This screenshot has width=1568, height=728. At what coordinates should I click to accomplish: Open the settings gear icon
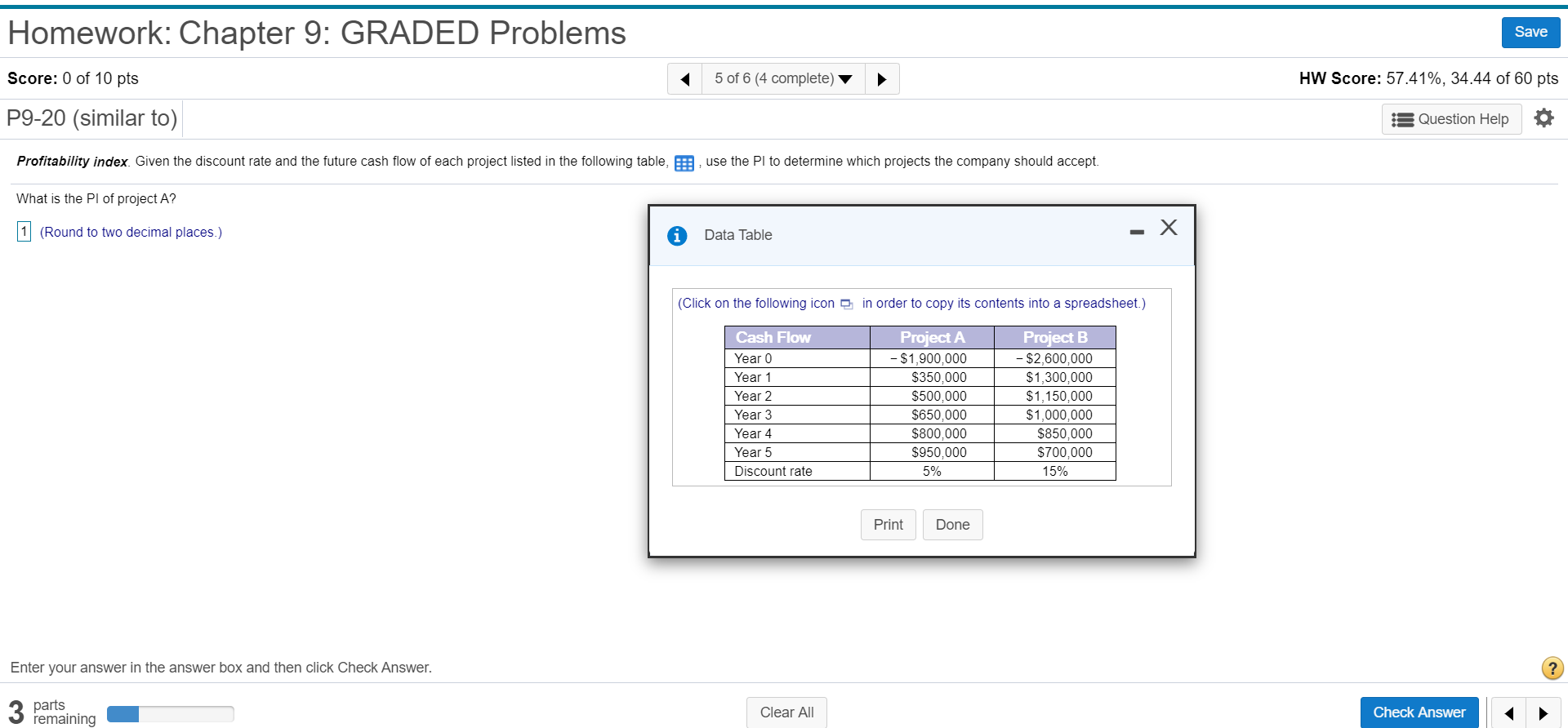coord(1543,118)
